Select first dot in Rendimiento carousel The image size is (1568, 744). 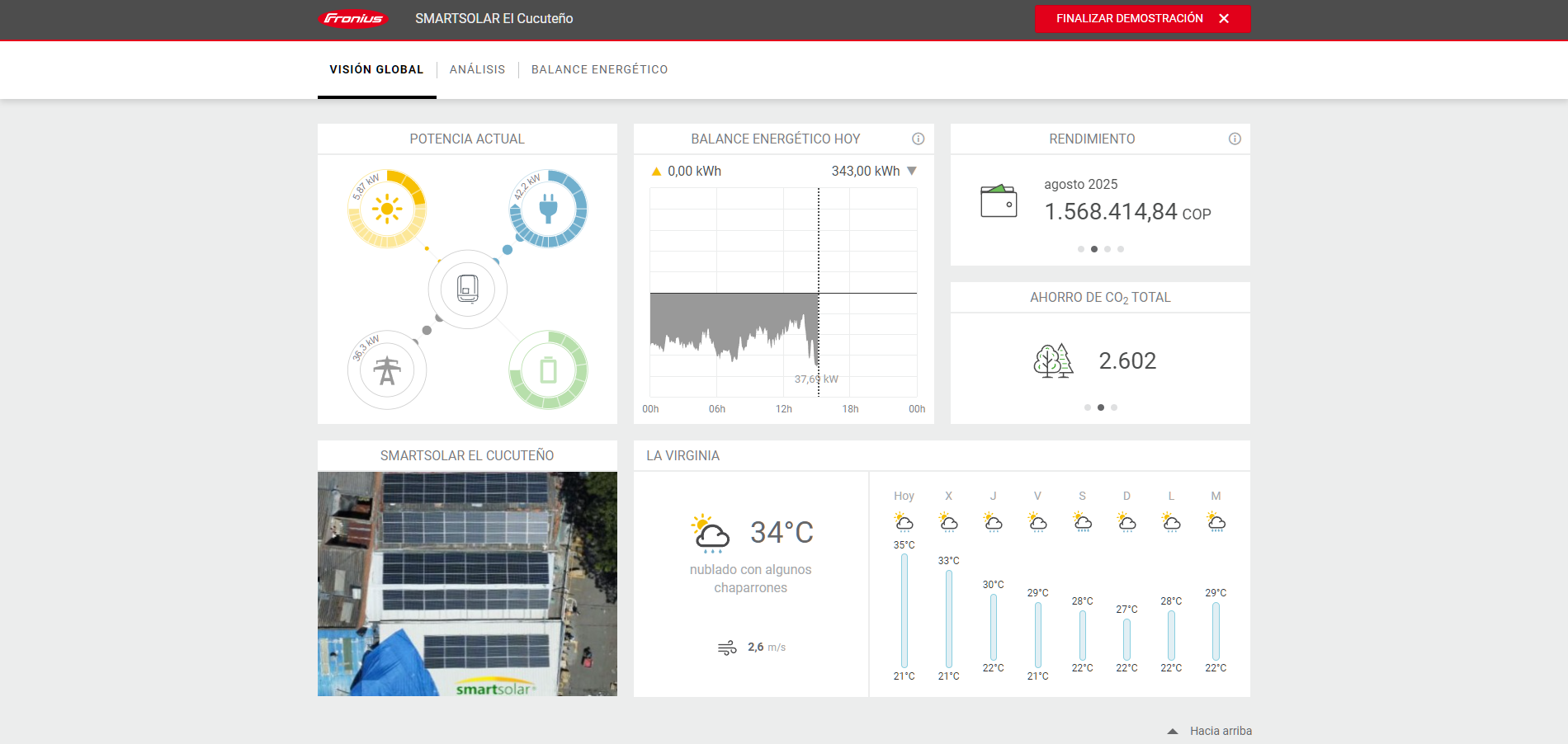tap(1081, 249)
